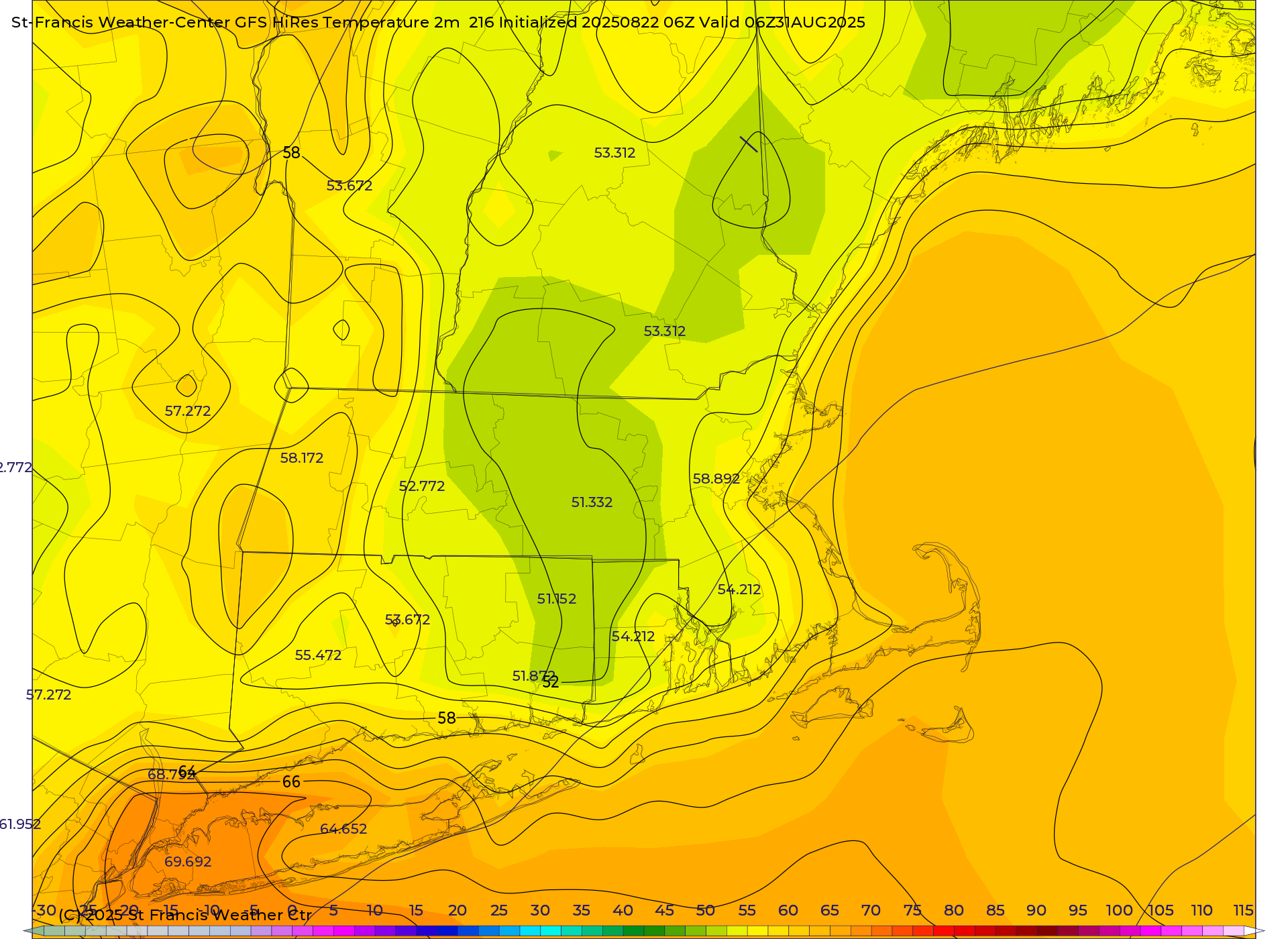1288x939 pixels.
Task: Click the 58 contour label near the southern coastline
Action: tap(447, 718)
